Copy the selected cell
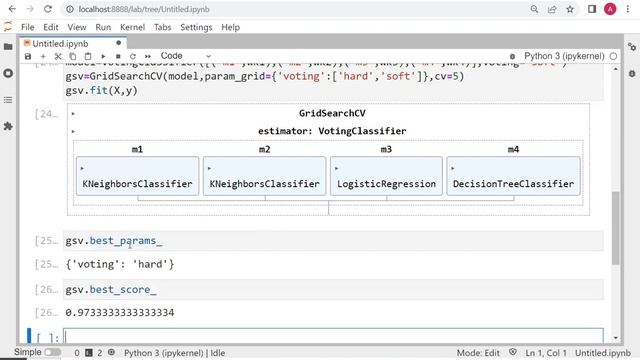Screen dimensions: 640x360 click(x=73, y=56)
